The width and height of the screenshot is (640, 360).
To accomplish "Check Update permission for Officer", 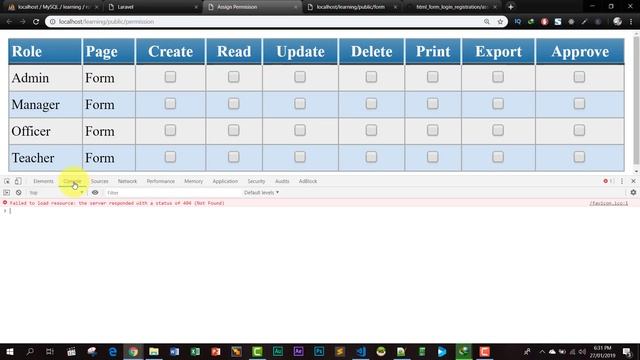I will pos(300,130).
